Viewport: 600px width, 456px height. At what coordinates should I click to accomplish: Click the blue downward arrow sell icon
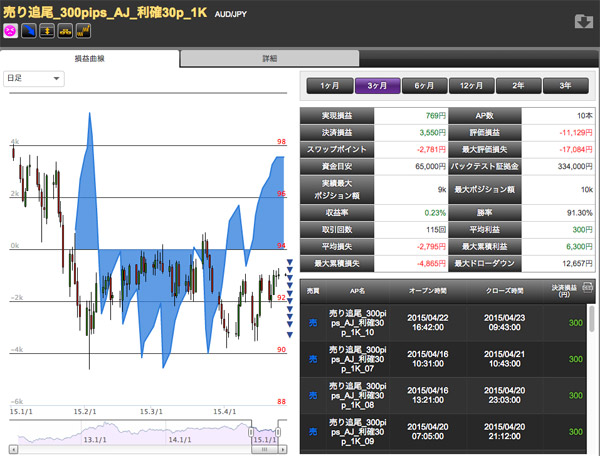tap(29, 31)
